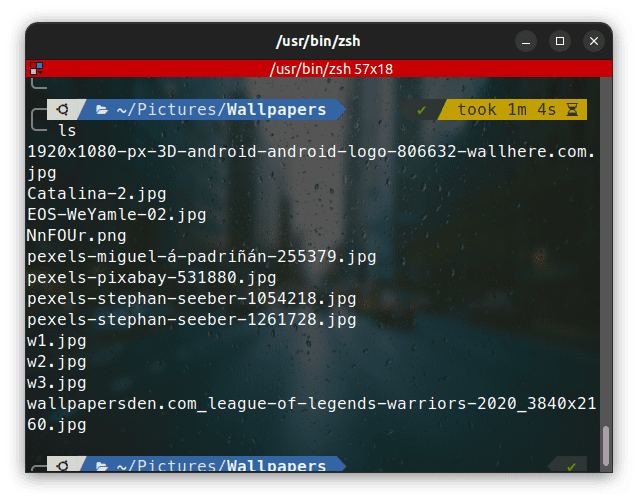
Task: Click the w2.jpg filename in the listing
Action: pos(57,361)
